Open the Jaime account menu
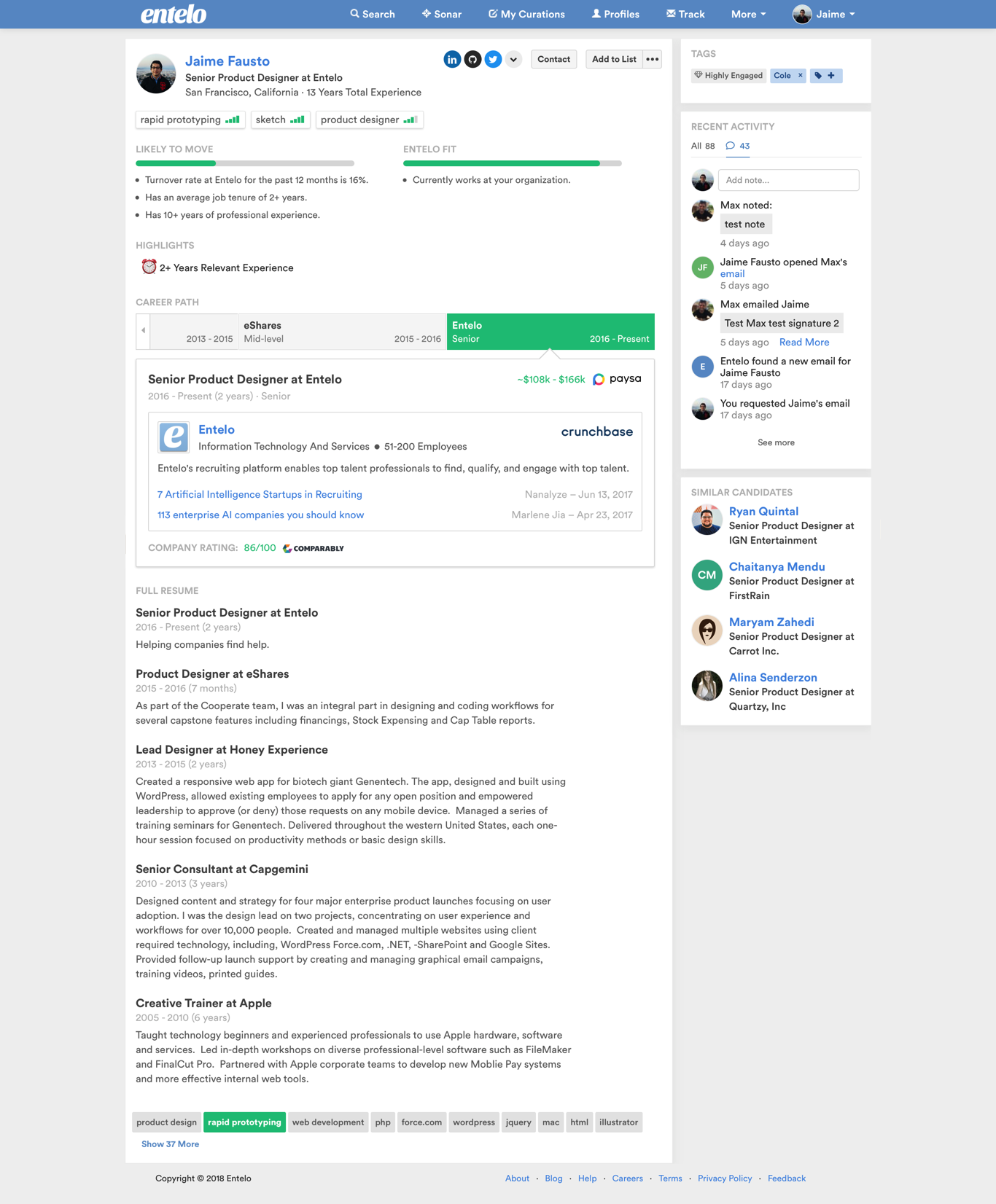 pyautogui.click(x=824, y=15)
